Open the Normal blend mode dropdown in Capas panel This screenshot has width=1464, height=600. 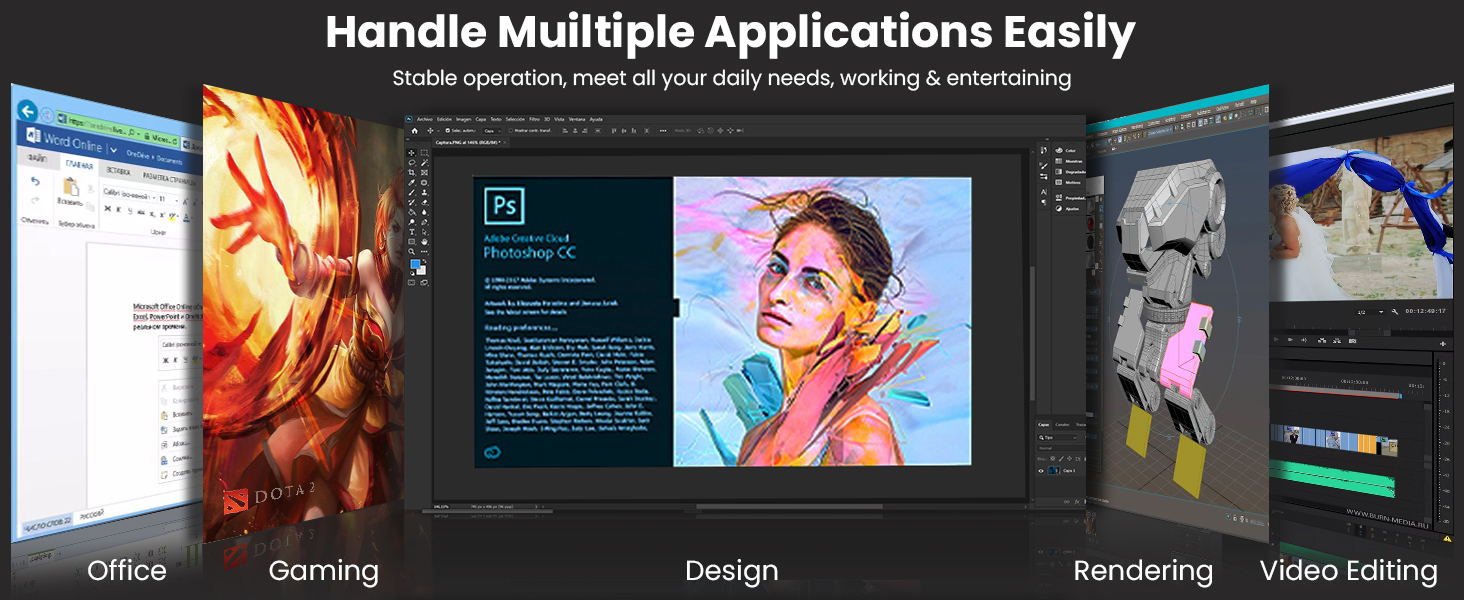(x=1061, y=448)
